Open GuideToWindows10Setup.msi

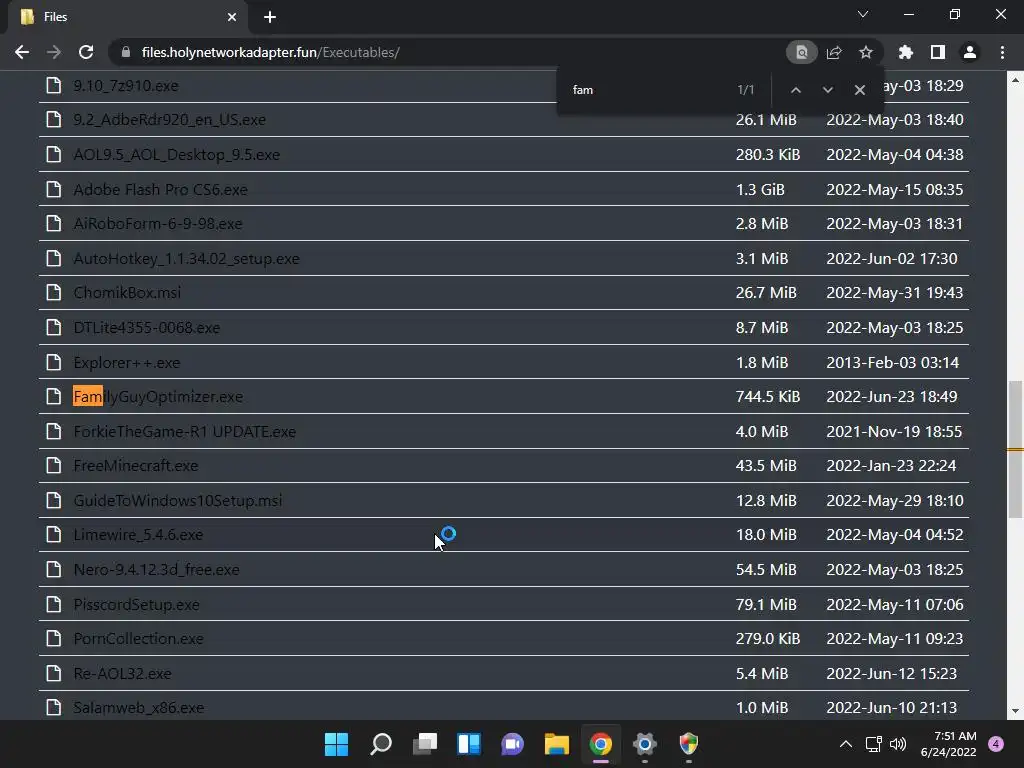(178, 501)
